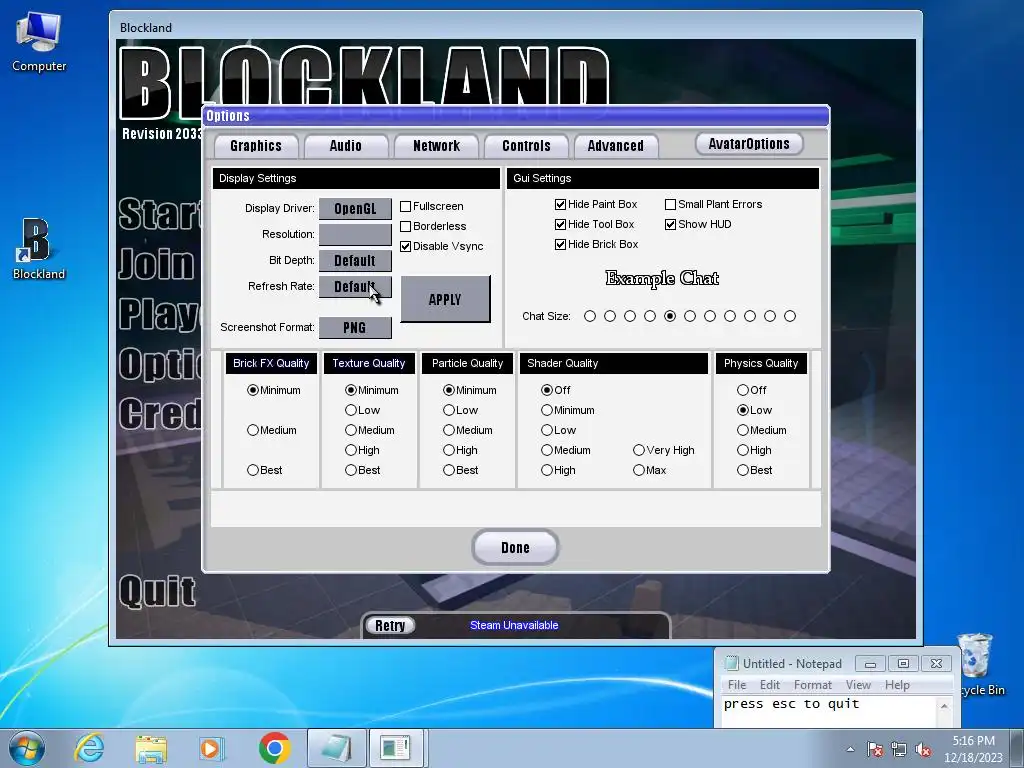Click the muted volume tray icon
Viewport: 1024px width, 768px height.
tap(923, 749)
